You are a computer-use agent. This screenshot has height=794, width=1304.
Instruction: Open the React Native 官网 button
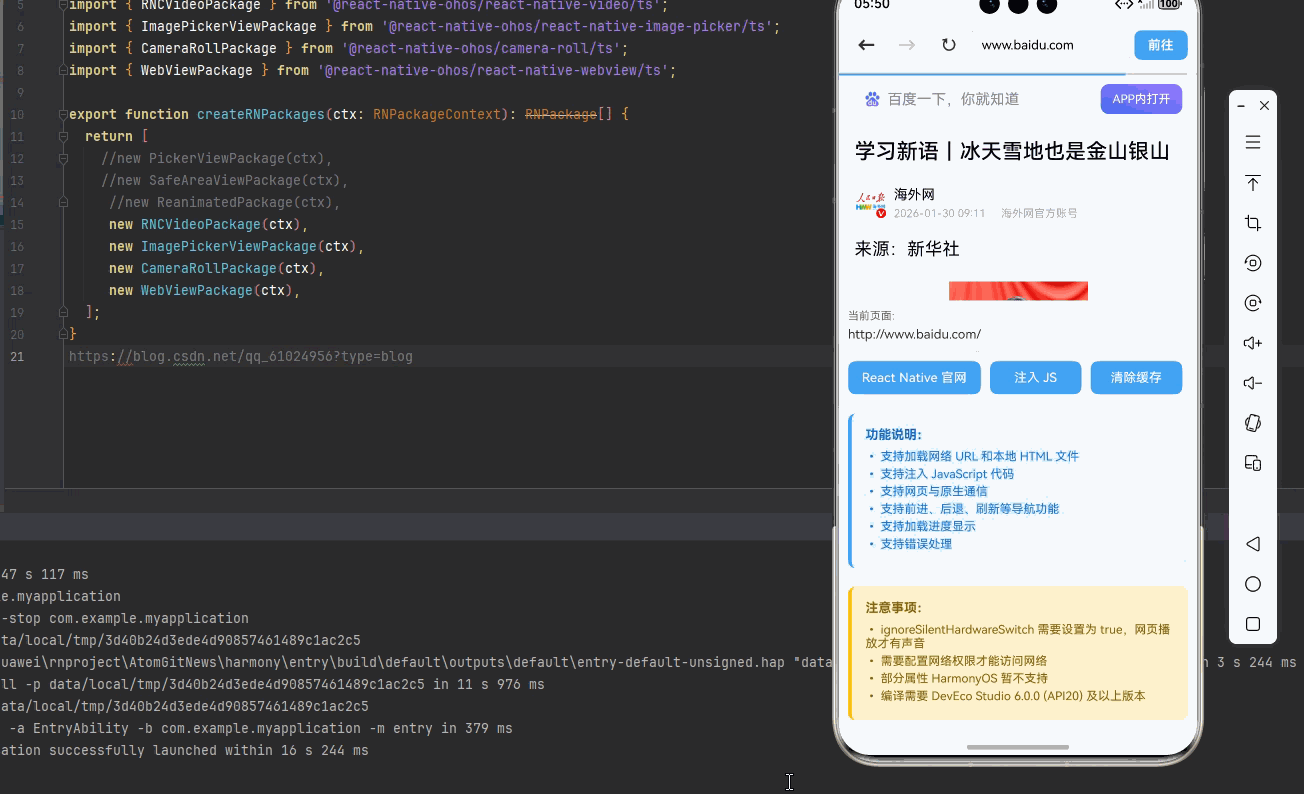(914, 377)
